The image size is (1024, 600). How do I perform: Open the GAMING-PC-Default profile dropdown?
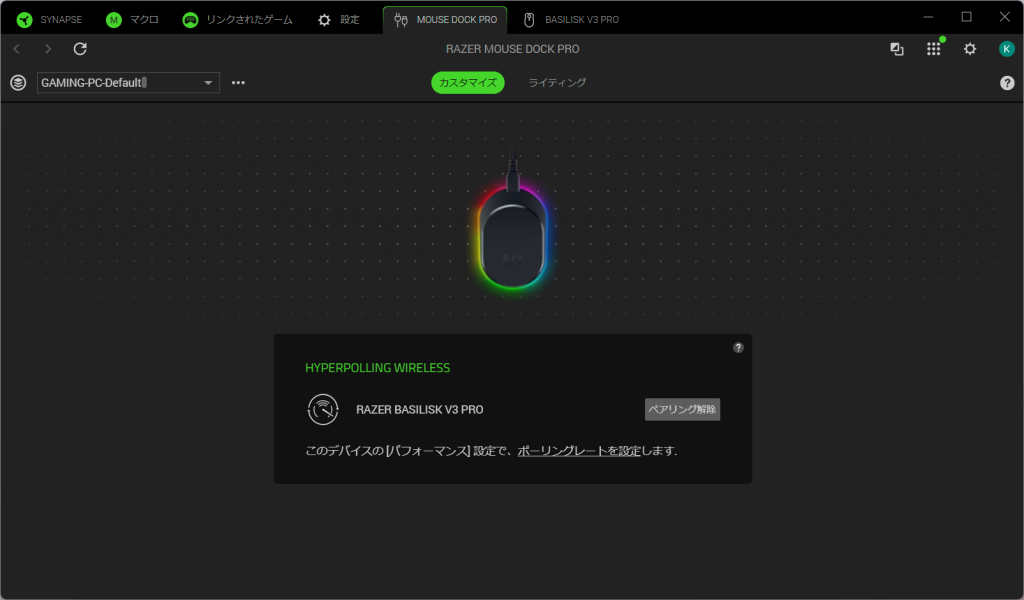(x=128, y=83)
